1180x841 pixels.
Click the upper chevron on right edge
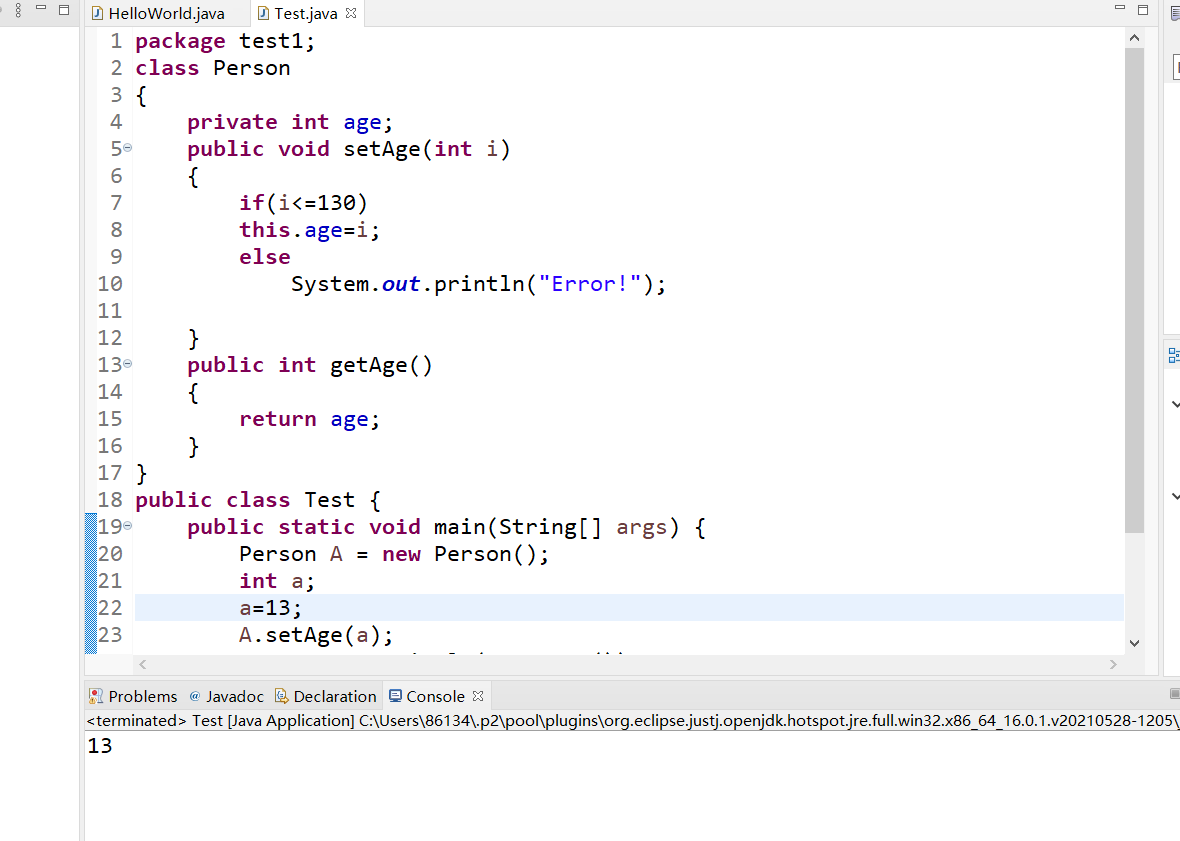1175,405
